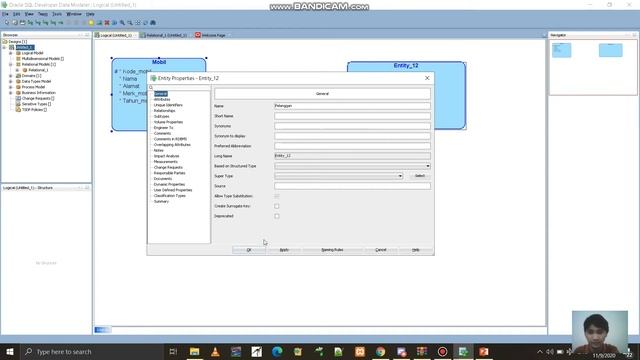Open the Edit menu
This screenshot has width=640, height=360.
click(x=17, y=14)
